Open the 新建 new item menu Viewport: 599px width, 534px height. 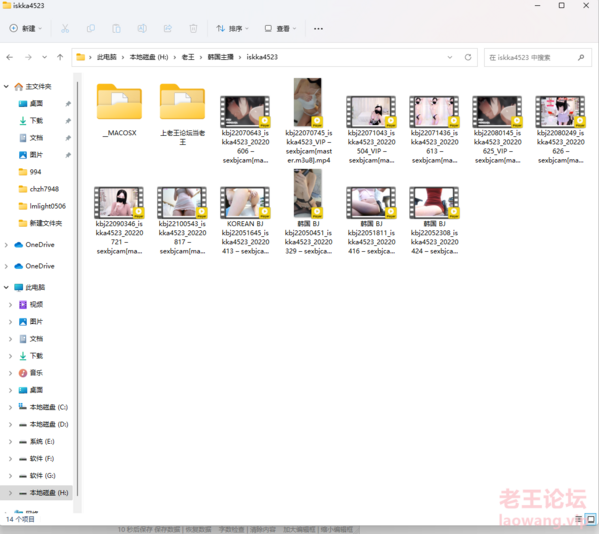pos(26,29)
